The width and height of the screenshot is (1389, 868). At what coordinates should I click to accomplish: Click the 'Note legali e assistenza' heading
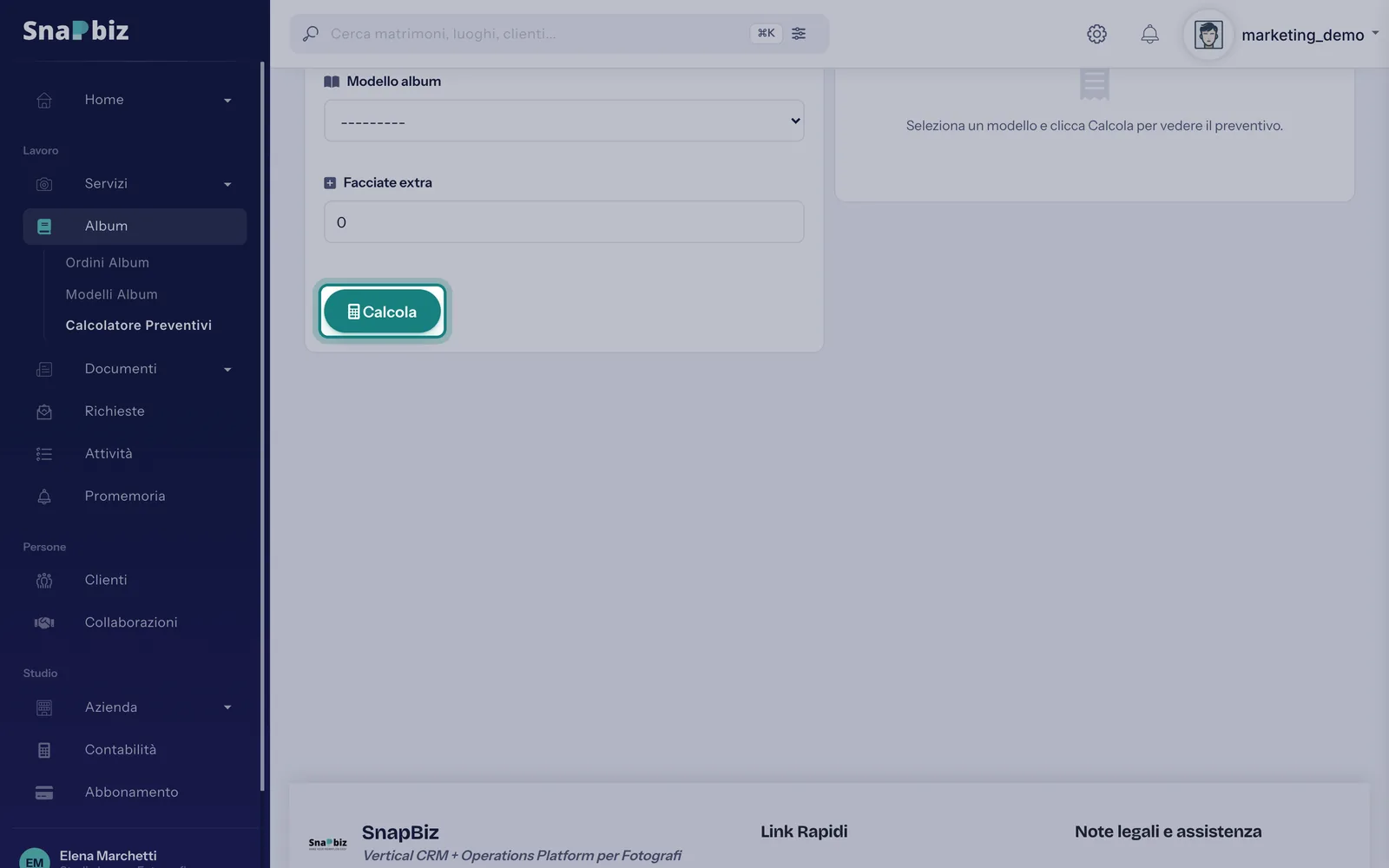[1168, 832]
